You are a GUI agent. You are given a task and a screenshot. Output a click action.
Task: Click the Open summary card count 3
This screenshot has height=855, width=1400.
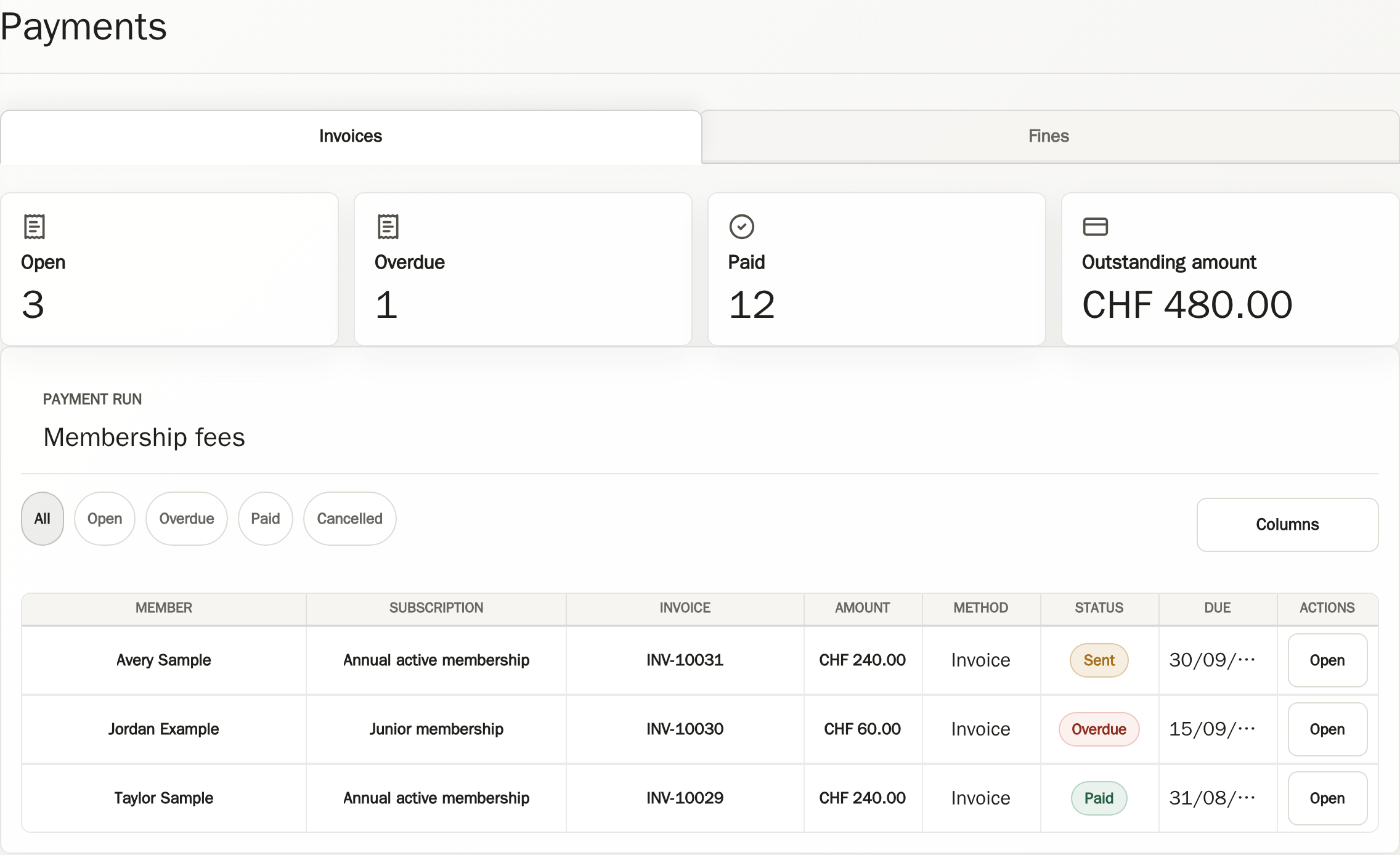(33, 305)
